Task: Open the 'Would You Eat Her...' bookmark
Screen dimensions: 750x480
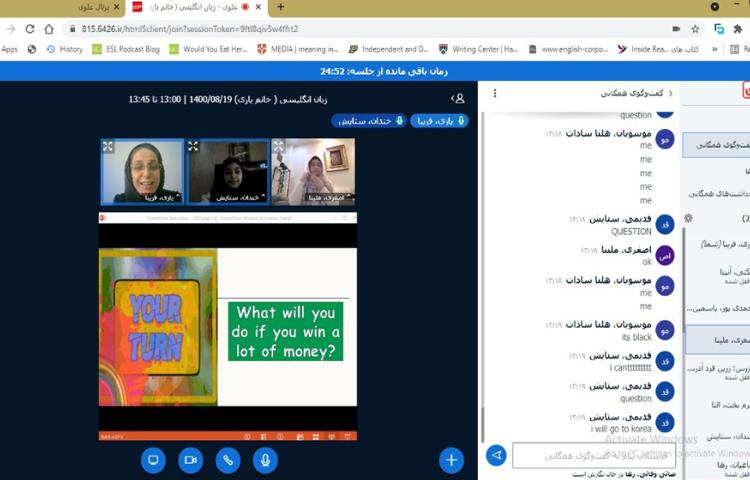Action: coord(208,49)
